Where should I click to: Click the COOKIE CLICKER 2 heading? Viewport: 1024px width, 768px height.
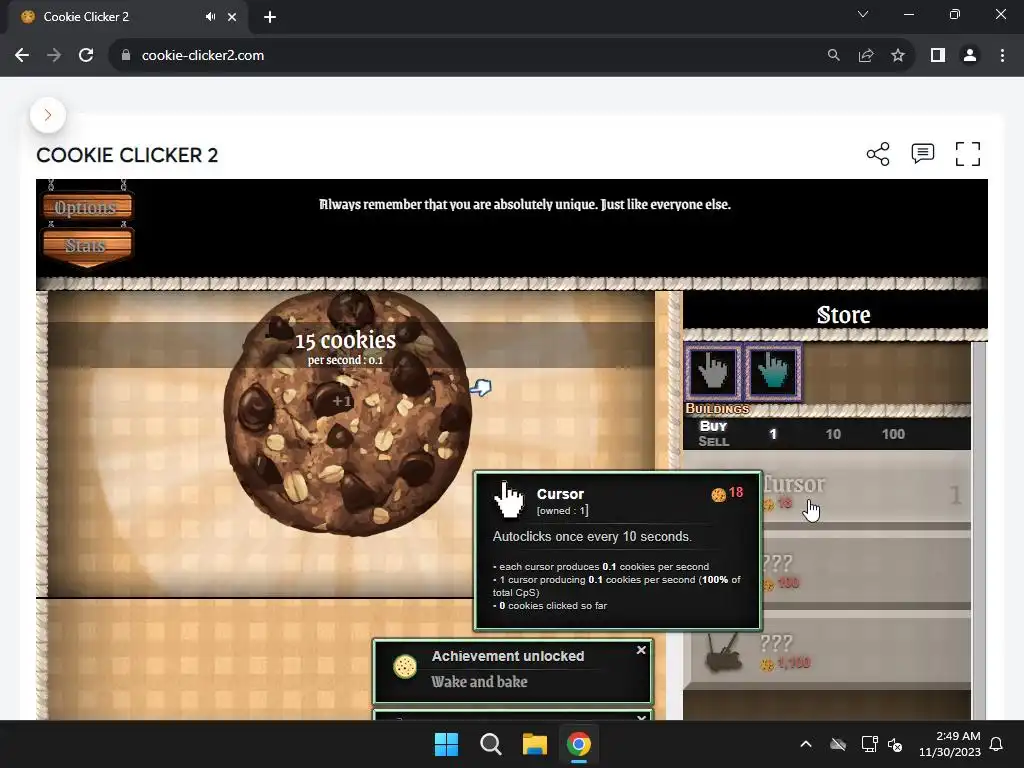pyautogui.click(x=127, y=155)
